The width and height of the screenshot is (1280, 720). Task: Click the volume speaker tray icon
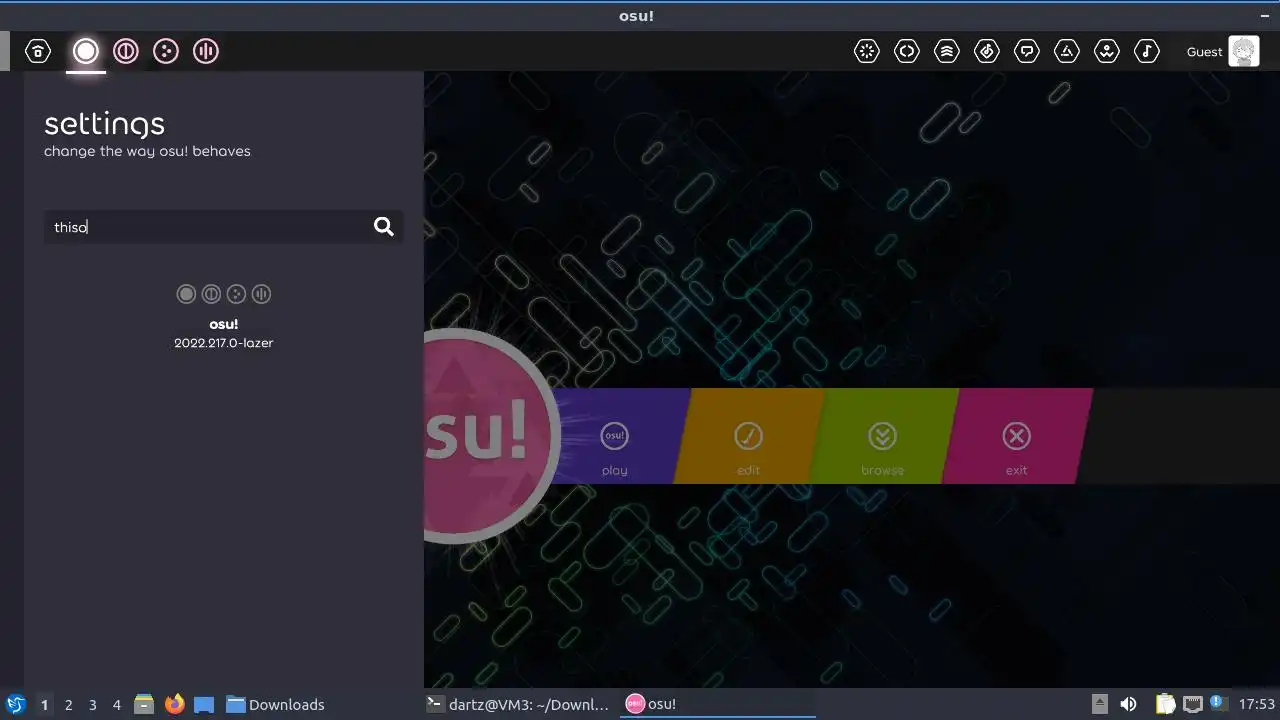[1128, 704]
